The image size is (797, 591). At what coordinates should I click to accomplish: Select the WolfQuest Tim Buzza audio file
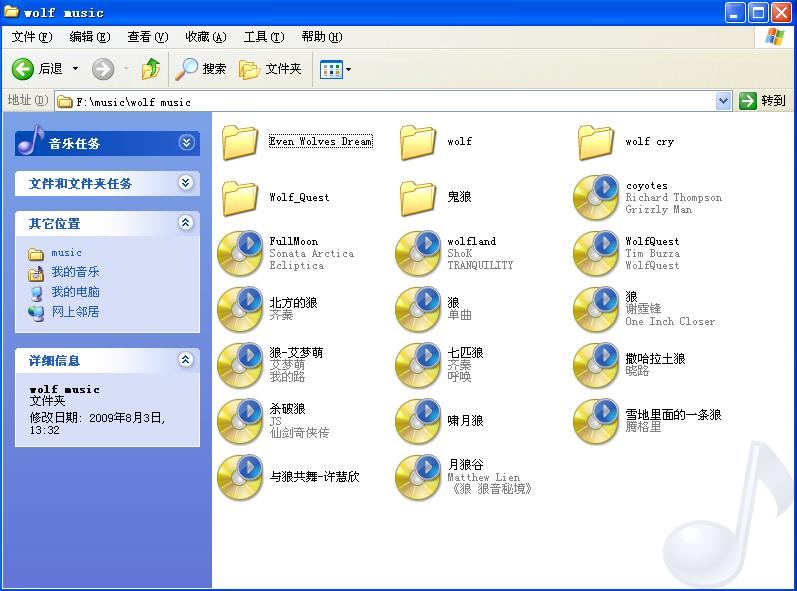(x=596, y=254)
